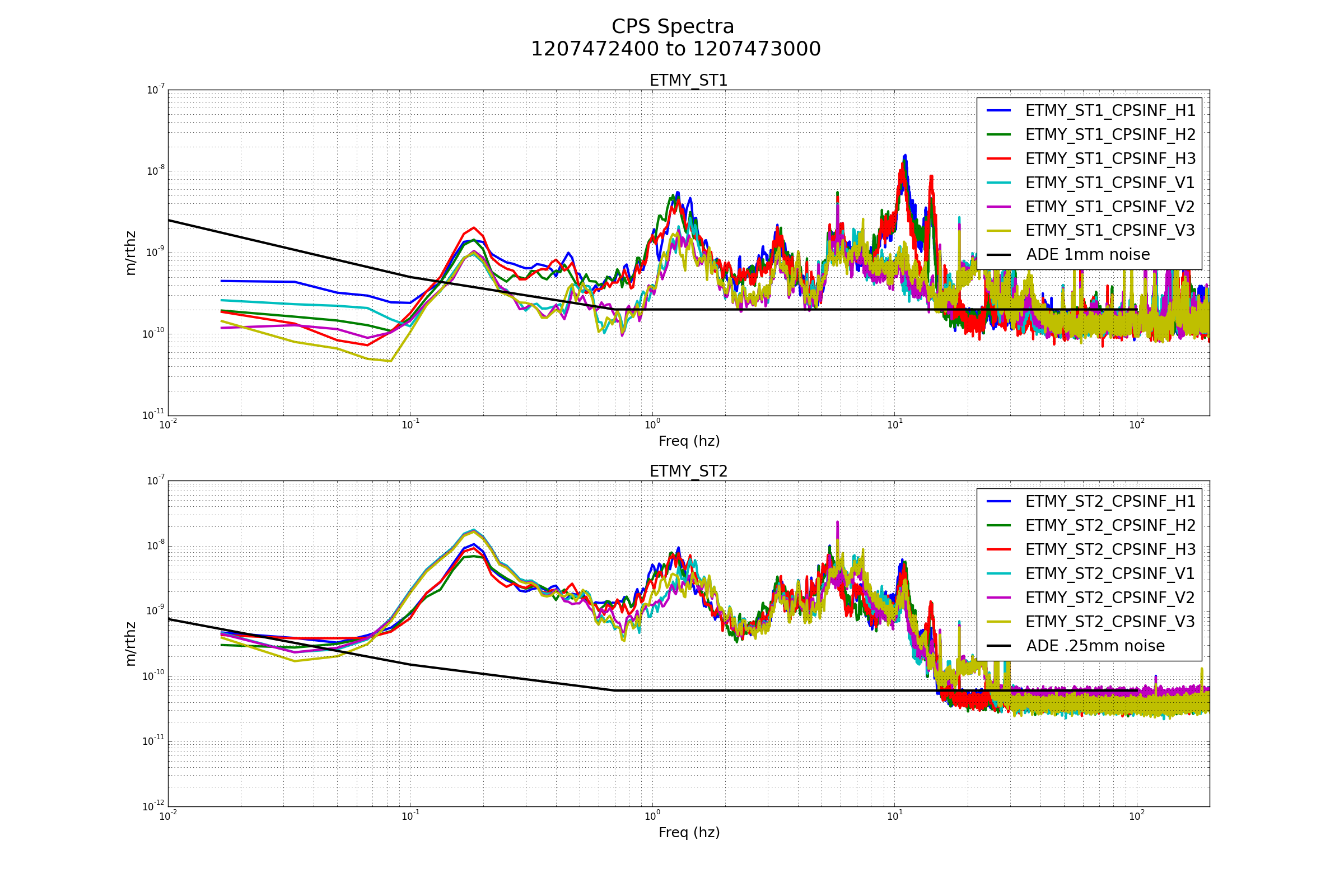The height and width of the screenshot is (896, 1344).
Task: Select the red ETMY_ST1_CPSINF_H3 legend line
Action: (999, 159)
